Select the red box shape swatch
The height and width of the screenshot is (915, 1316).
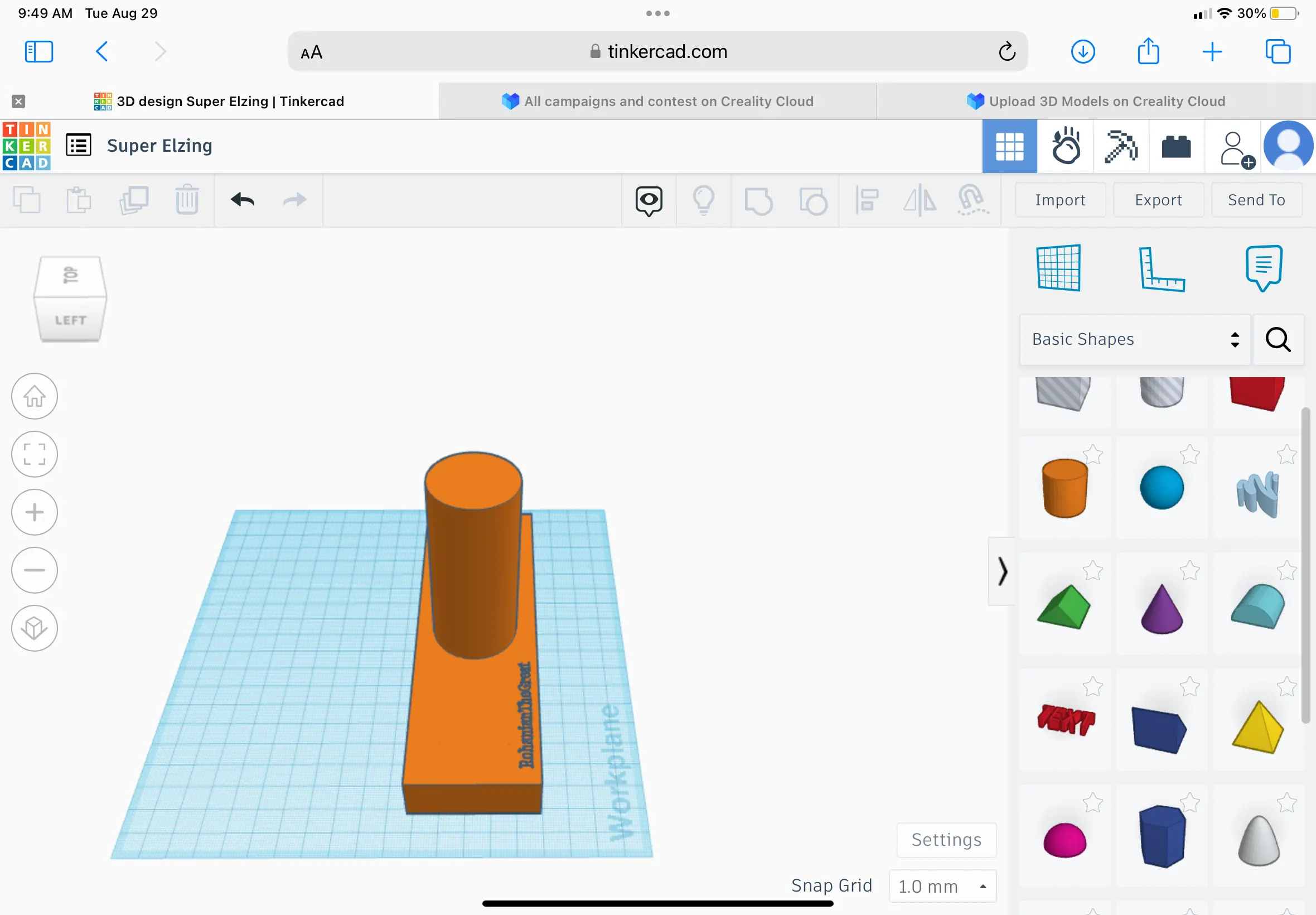coord(1257,394)
